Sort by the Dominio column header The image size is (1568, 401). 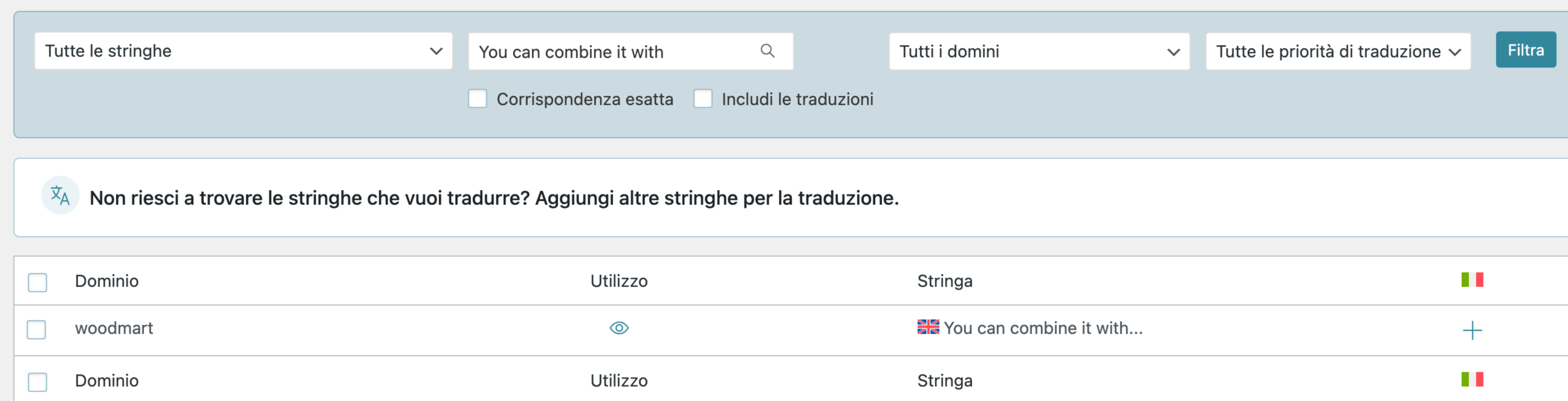(x=106, y=281)
